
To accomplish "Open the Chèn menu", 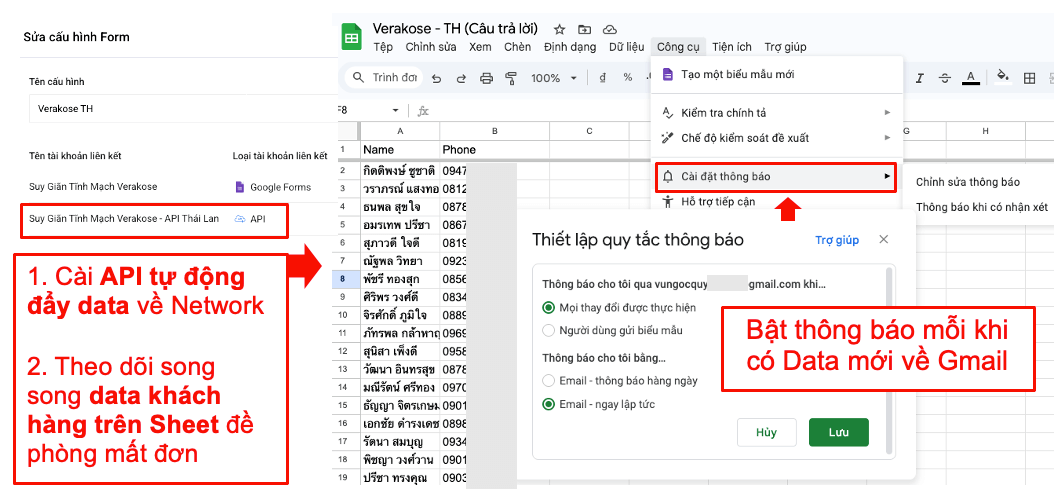I will (517, 47).
